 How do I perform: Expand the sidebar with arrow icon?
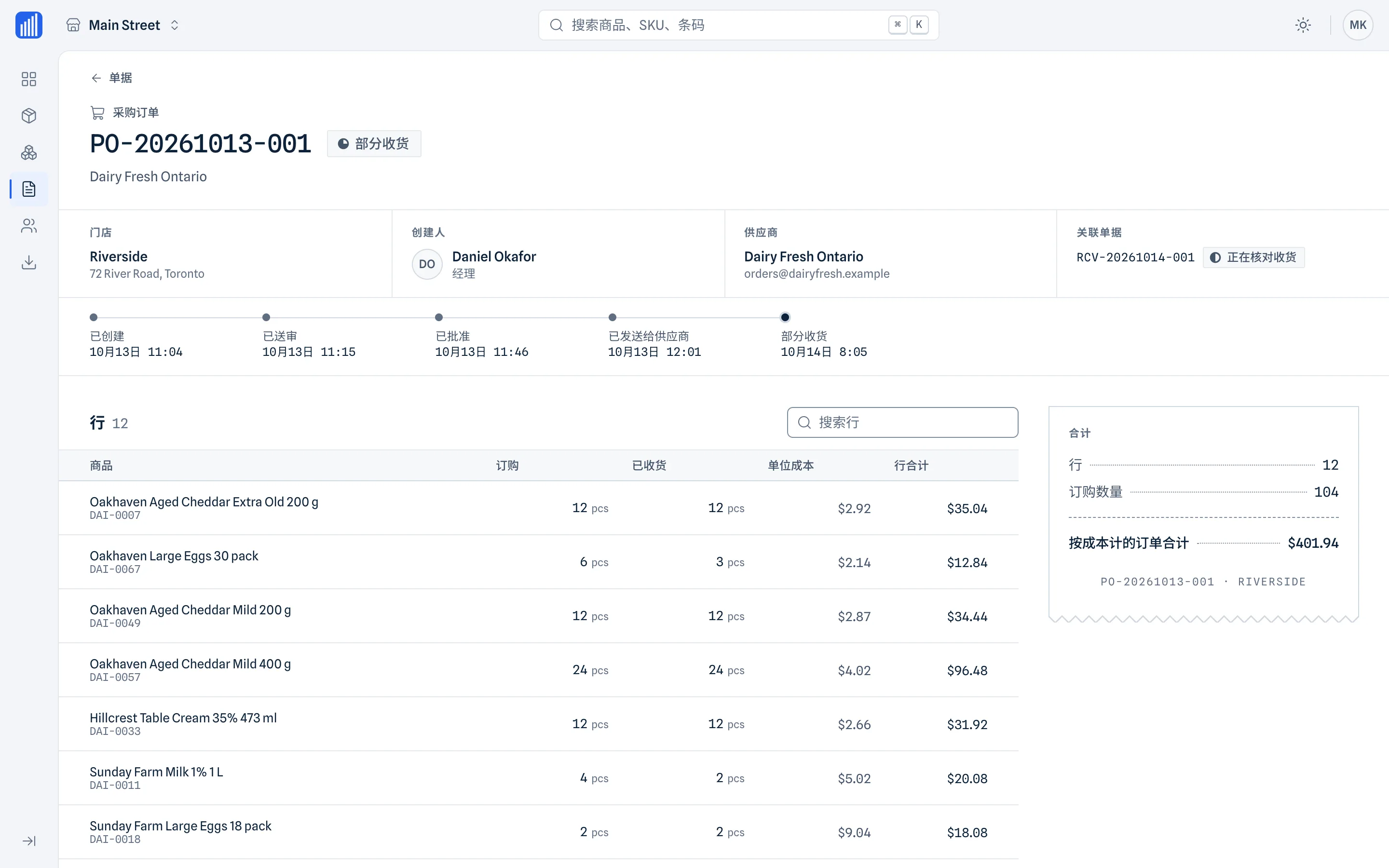pos(29,841)
